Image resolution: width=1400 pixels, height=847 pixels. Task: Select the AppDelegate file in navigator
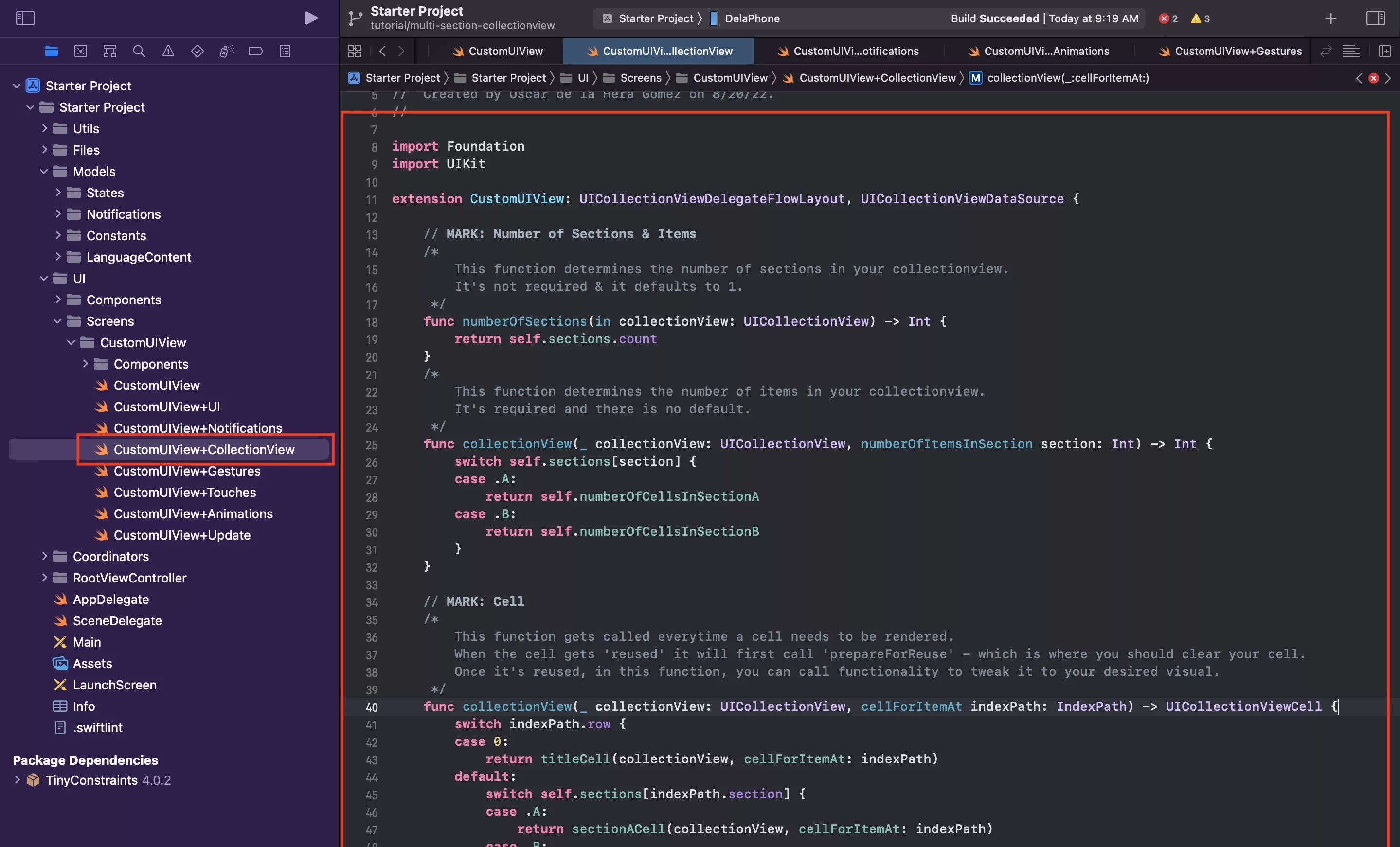pos(111,600)
